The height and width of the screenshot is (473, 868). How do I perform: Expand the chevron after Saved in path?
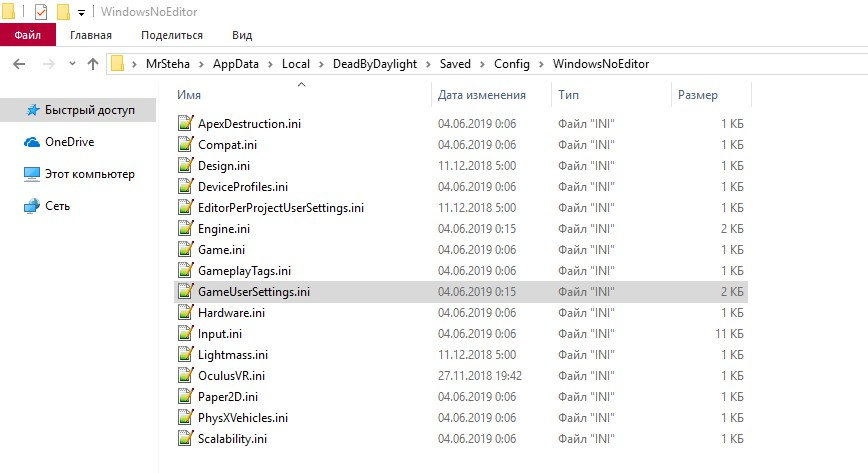pos(481,64)
